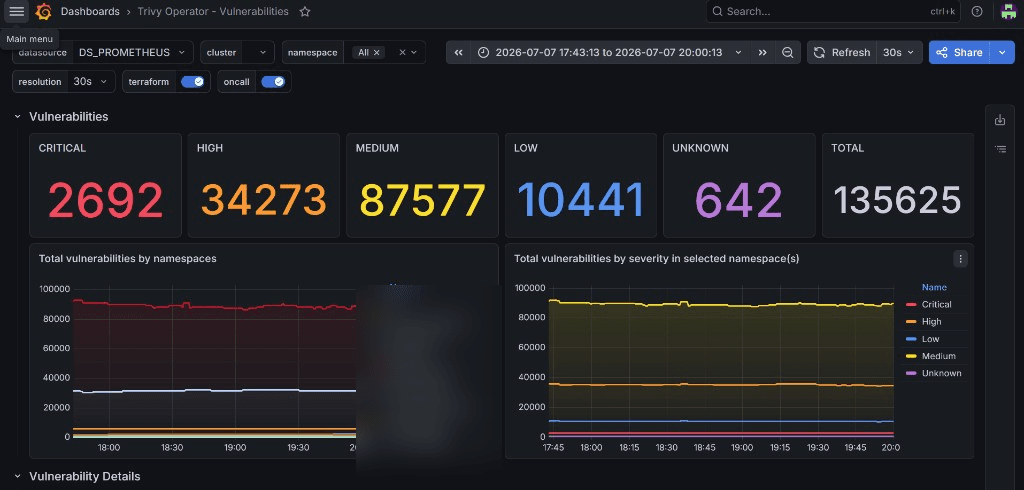Toggle High series in legend
Screen dimensions: 1024x490
tap(931, 321)
